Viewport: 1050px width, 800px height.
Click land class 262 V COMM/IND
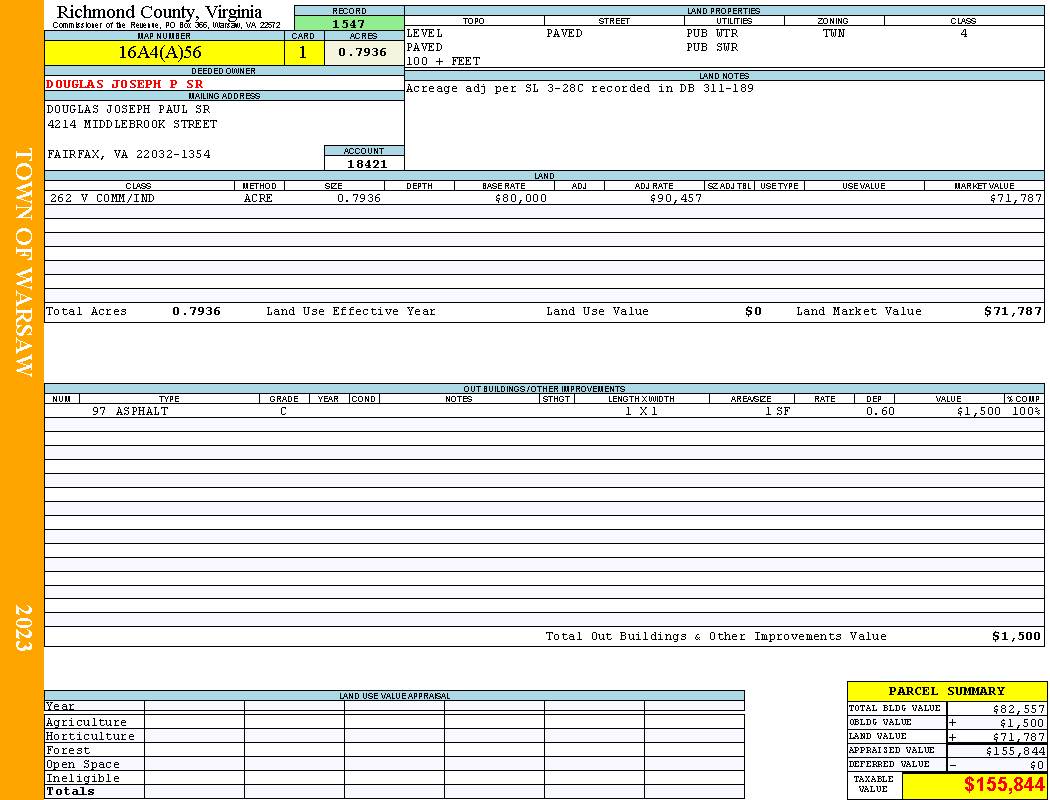point(102,199)
